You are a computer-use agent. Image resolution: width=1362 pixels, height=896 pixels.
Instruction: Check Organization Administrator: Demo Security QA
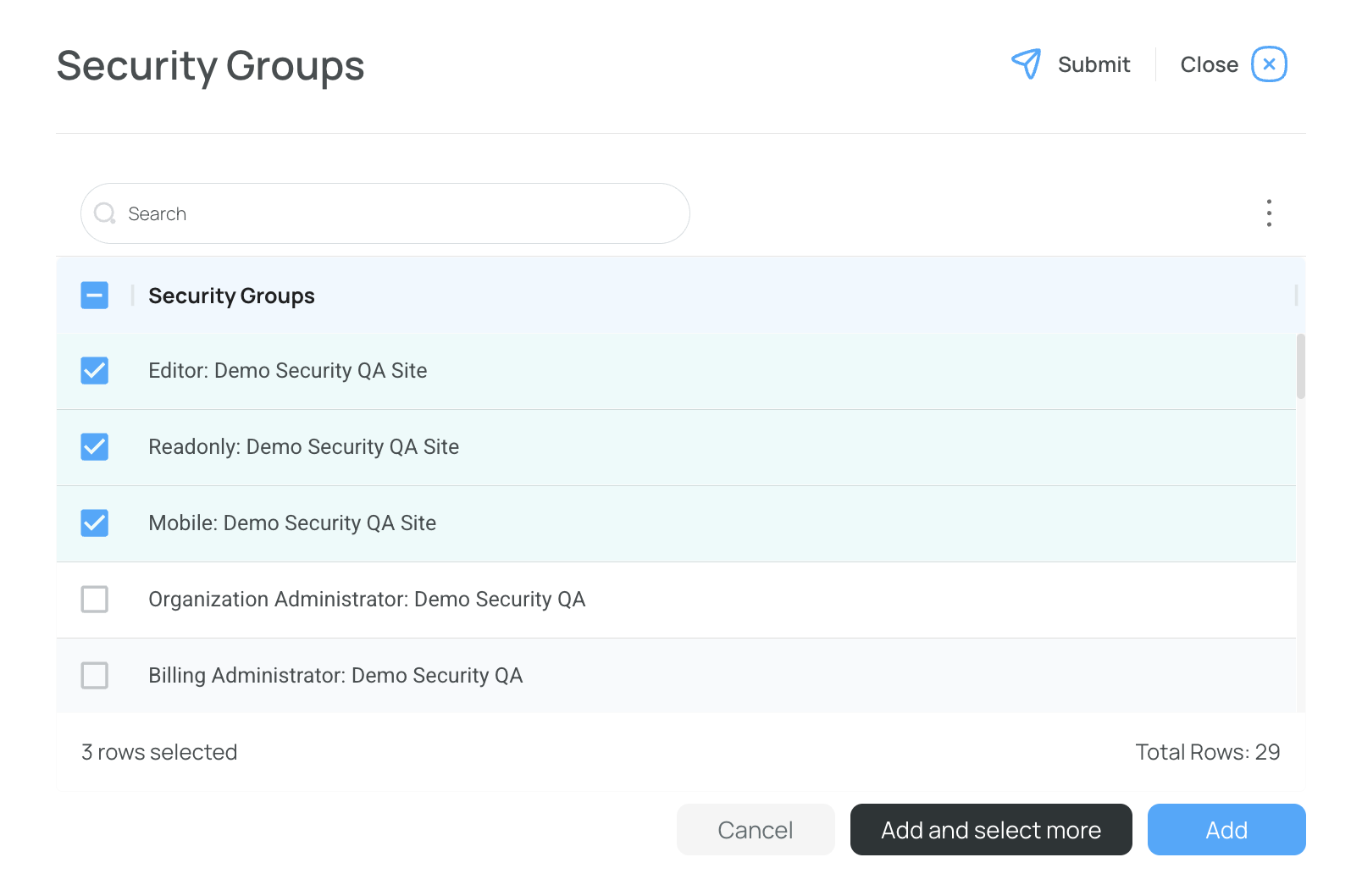click(95, 600)
